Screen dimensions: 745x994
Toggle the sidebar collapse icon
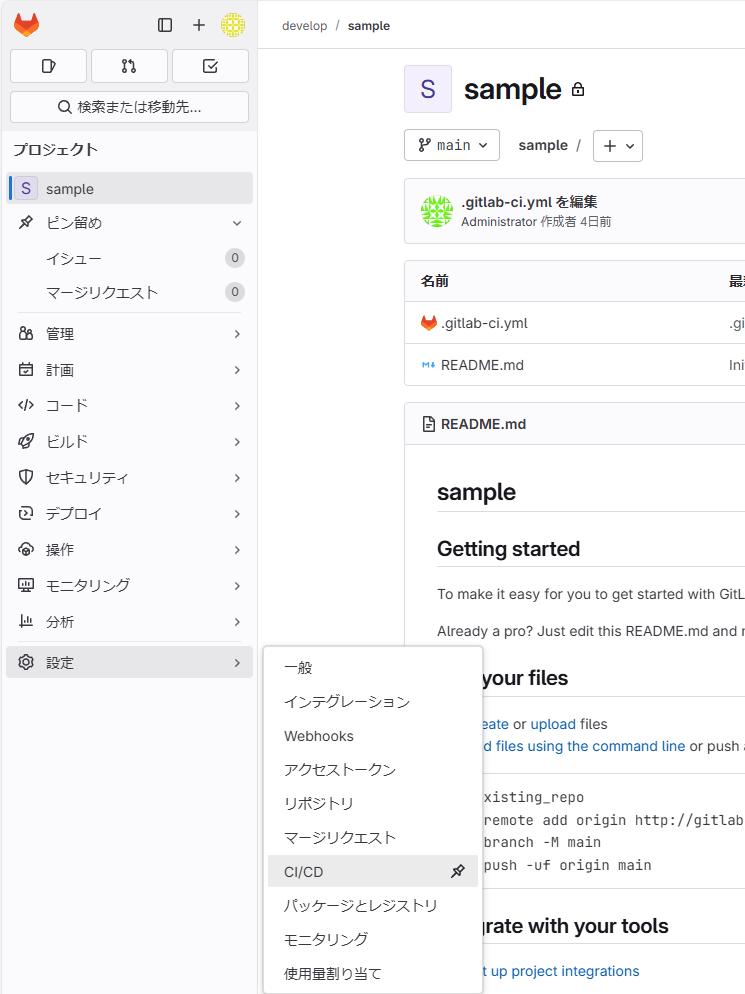(165, 25)
